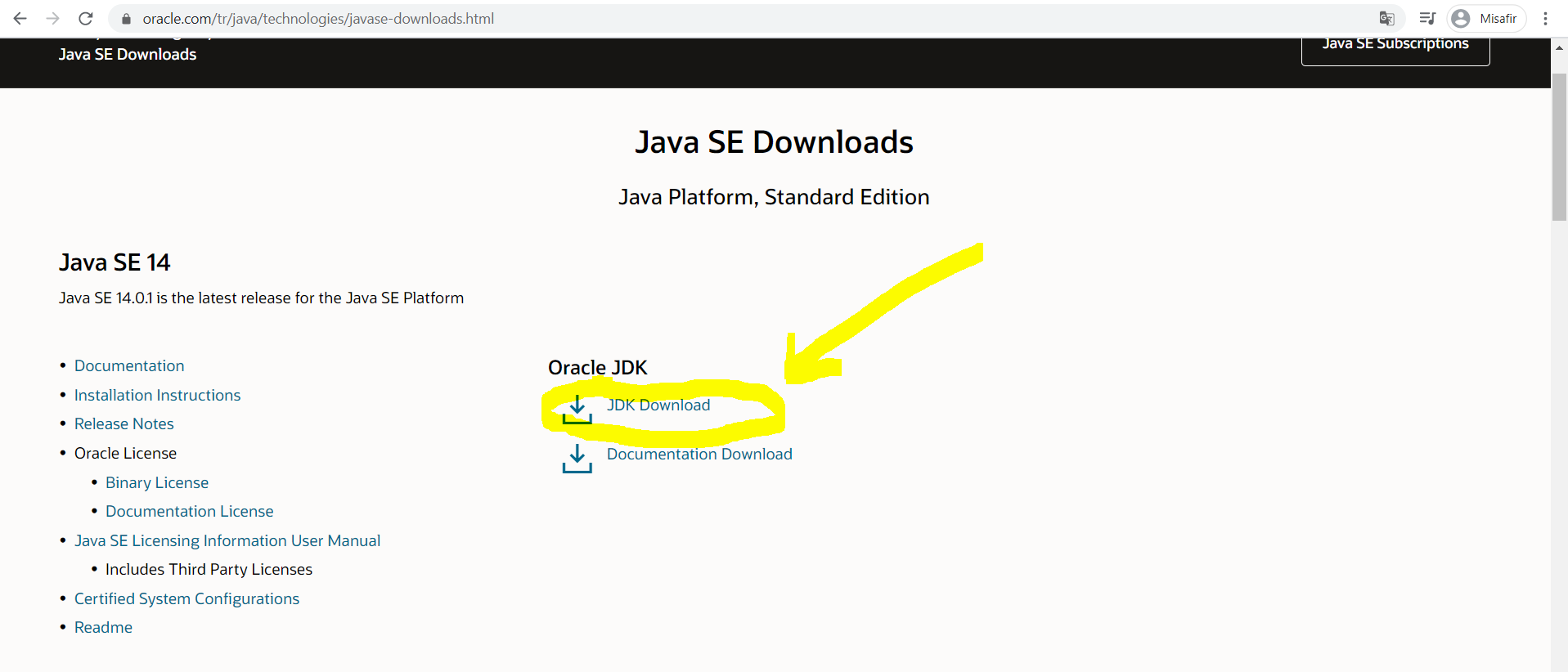Click the lock icon in address bar

pyautogui.click(x=126, y=19)
